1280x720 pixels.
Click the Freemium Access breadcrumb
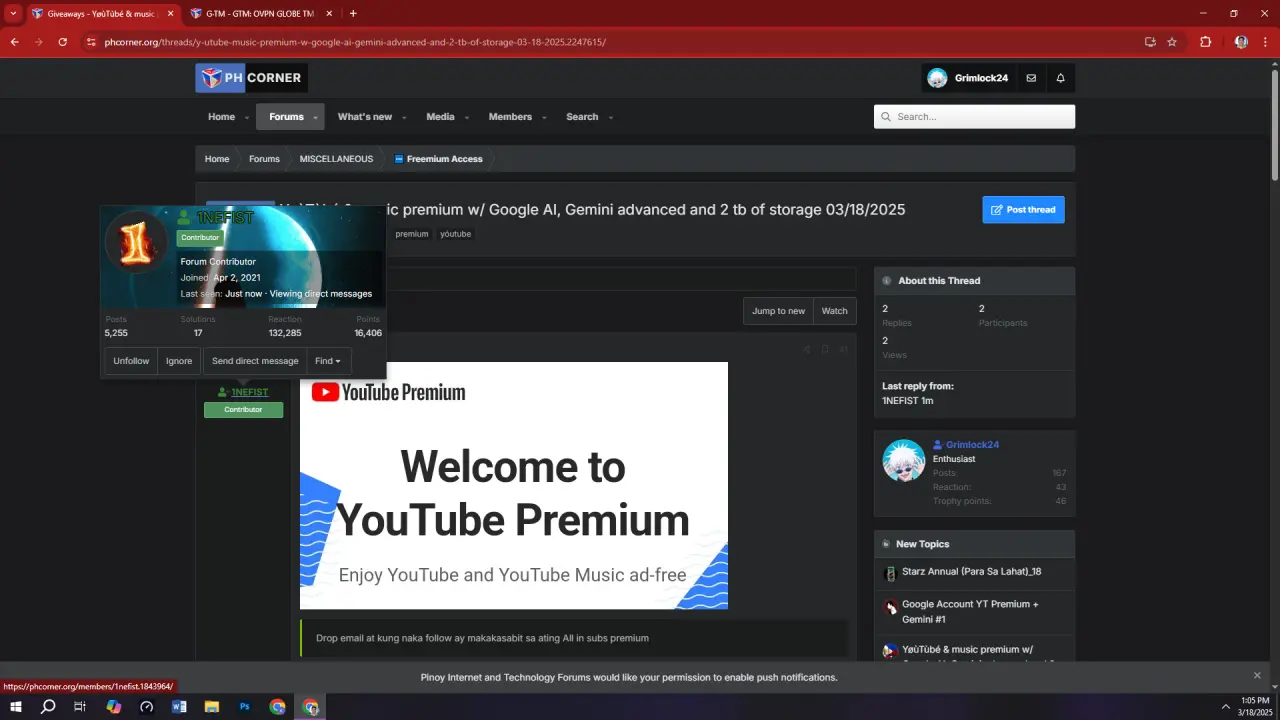pyautogui.click(x=438, y=159)
